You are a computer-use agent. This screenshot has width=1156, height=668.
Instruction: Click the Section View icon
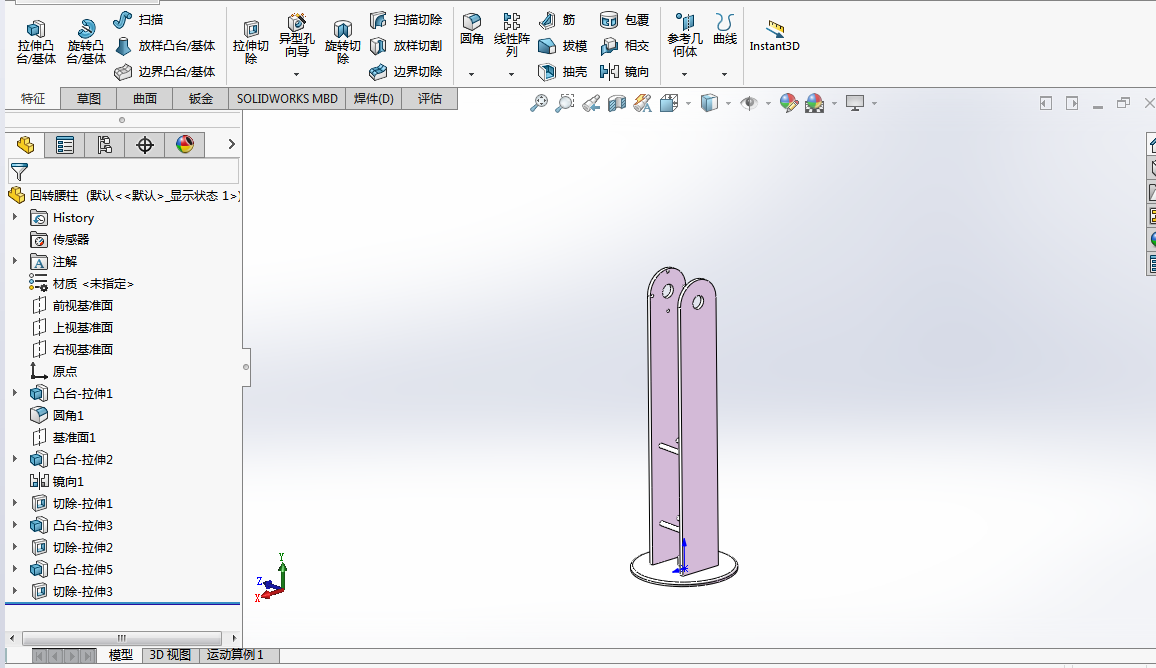coord(616,103)
